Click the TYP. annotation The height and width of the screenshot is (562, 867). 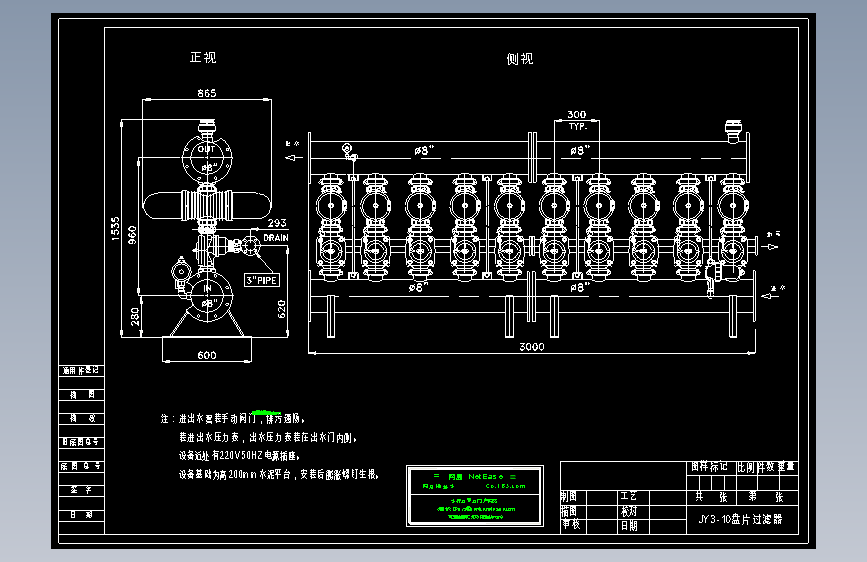tap(578, 127)
